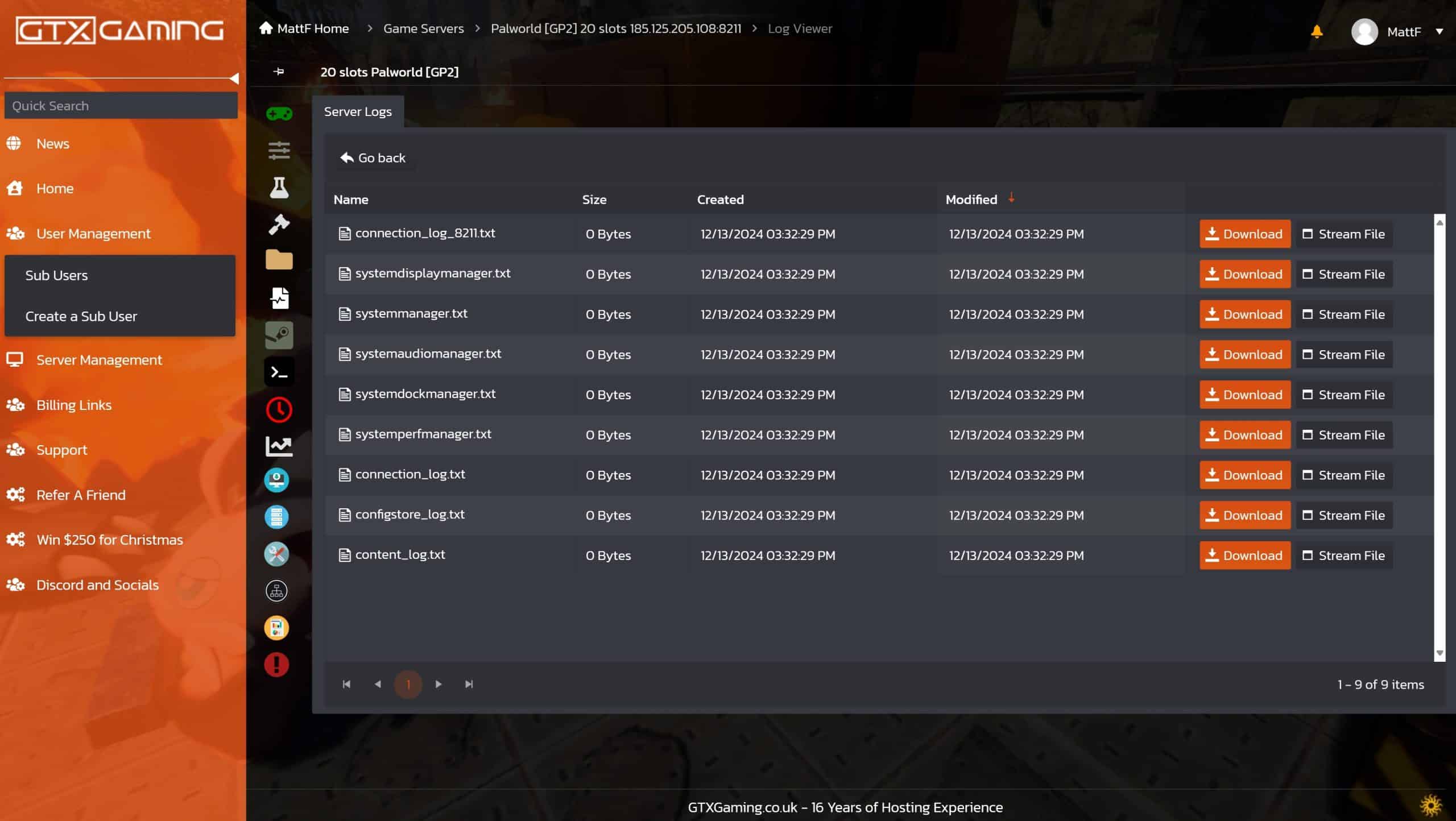Click the green gamepad icon
Viewport: 1456px width, 821px height.
pyautogui.click(x=279, y=114)
